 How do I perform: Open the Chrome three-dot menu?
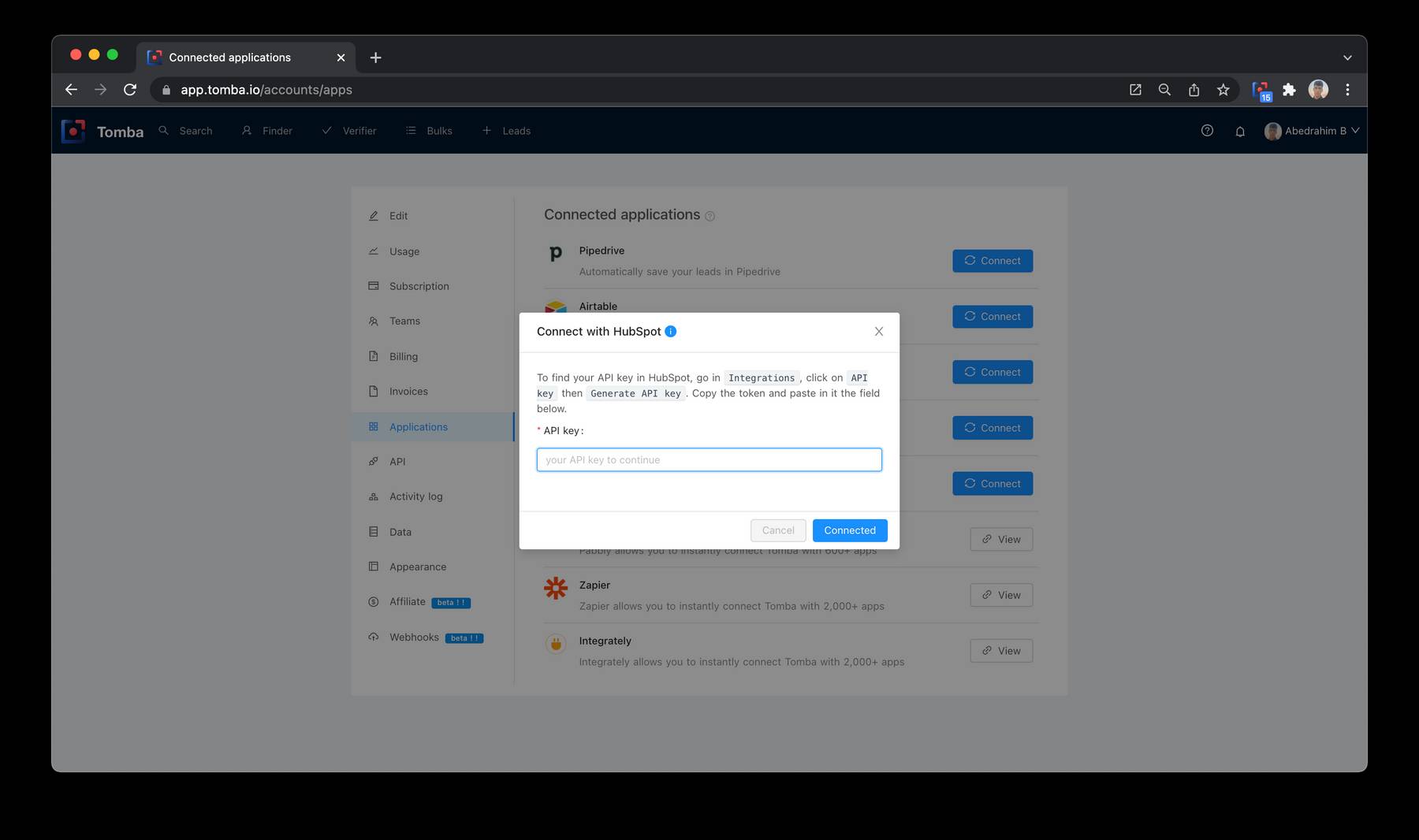(x=1347, y=90)
